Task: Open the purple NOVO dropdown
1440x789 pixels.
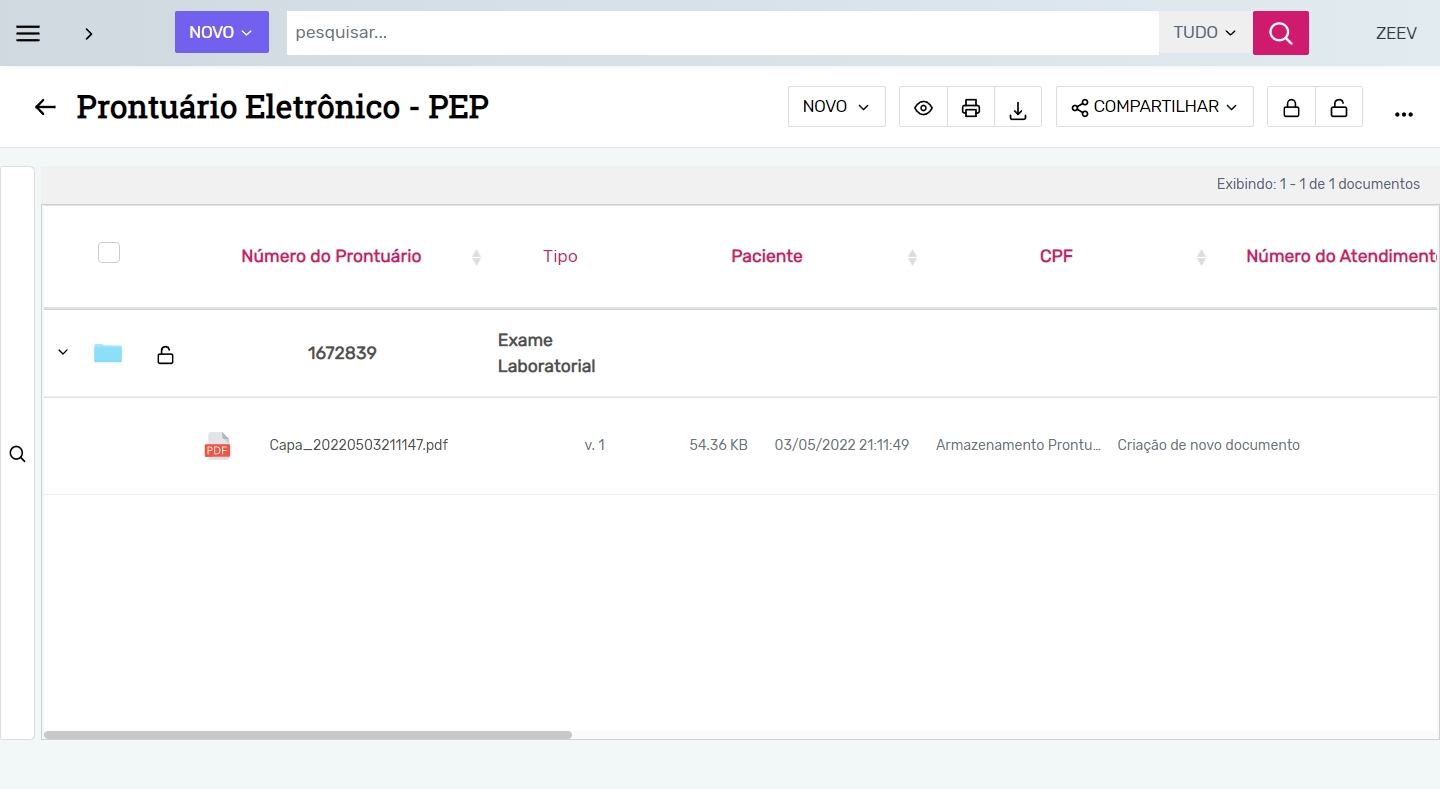Action: click(x=221, y=33)
